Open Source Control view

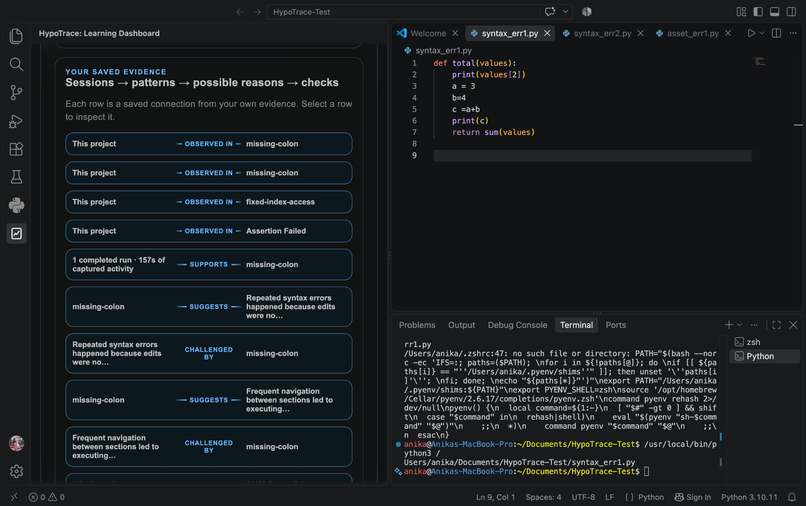[x=16, y=93]
